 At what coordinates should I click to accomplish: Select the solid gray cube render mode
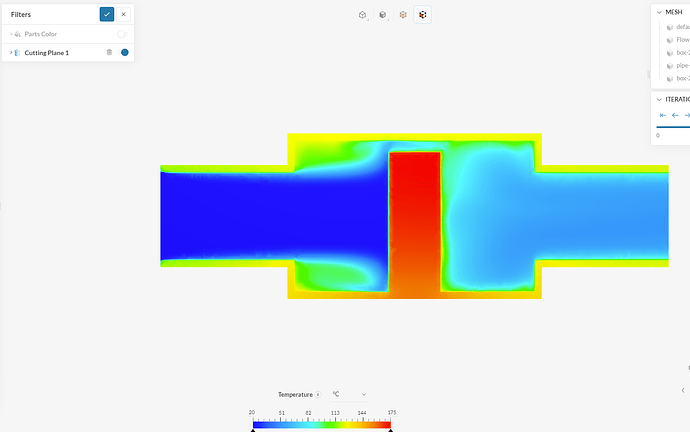click(x=382, y=15)
